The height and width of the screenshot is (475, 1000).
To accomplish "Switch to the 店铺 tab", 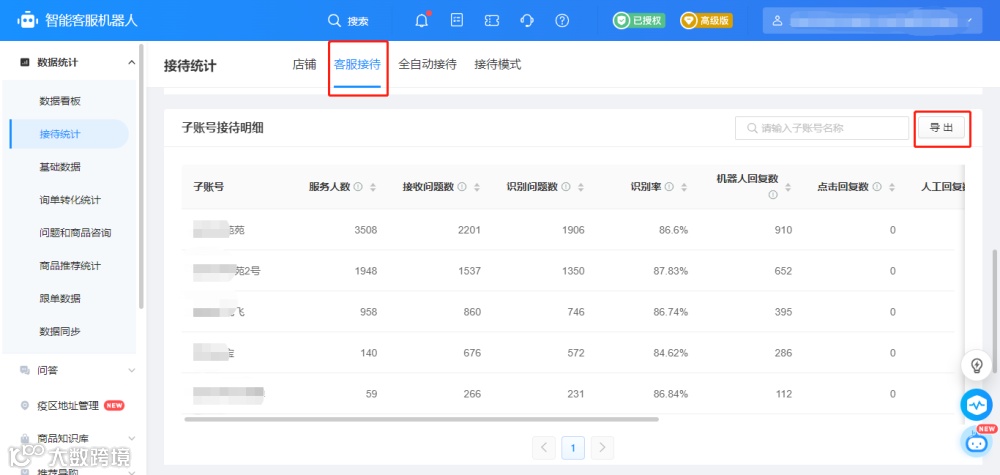I will (304, 64).
